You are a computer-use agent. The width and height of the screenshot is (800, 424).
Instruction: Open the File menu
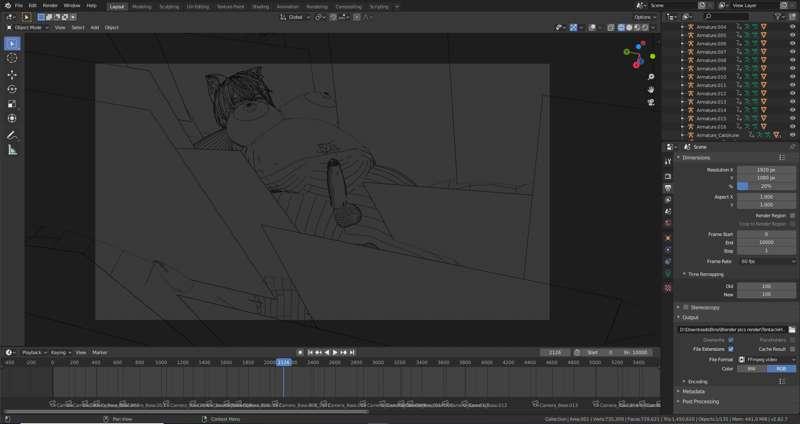[x=18, y=6]
